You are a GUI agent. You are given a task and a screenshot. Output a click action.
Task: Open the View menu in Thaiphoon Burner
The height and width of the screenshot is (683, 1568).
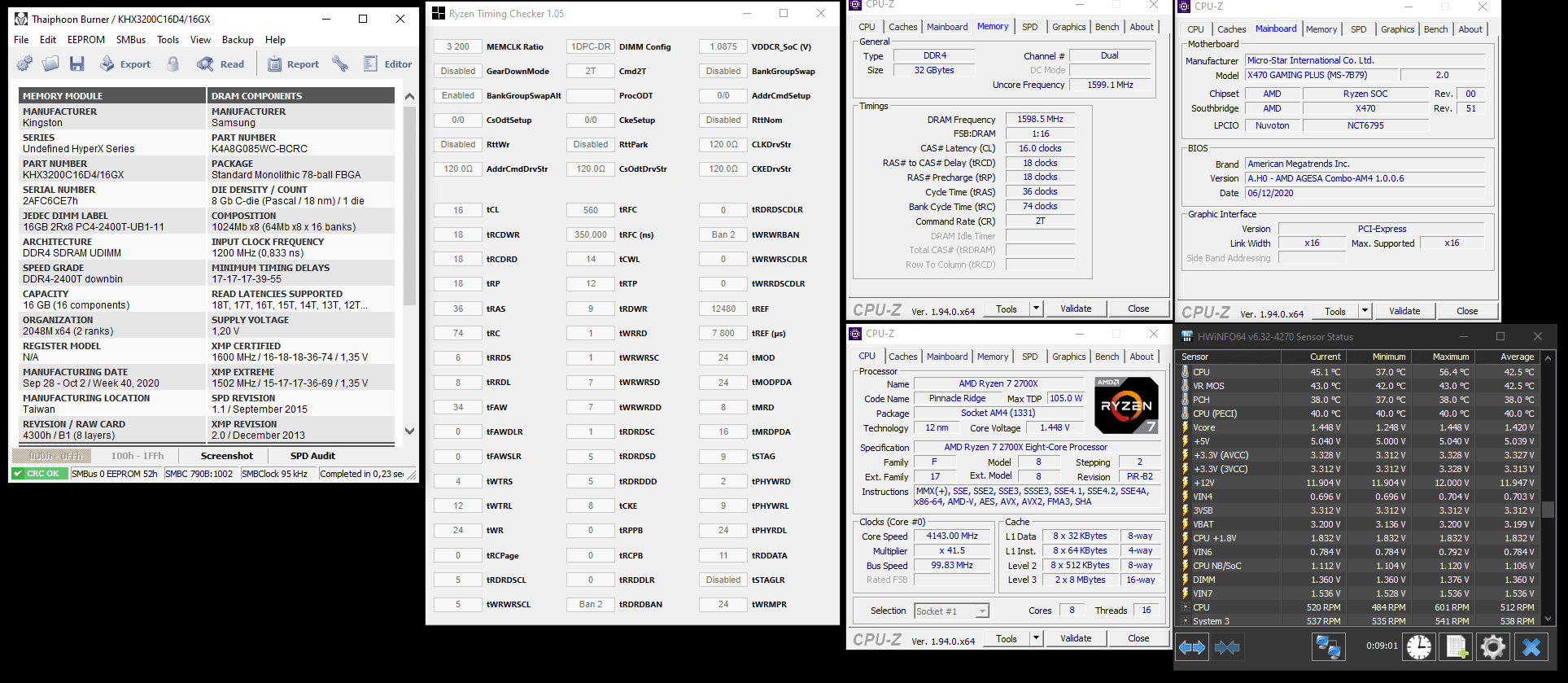[200, 40]
